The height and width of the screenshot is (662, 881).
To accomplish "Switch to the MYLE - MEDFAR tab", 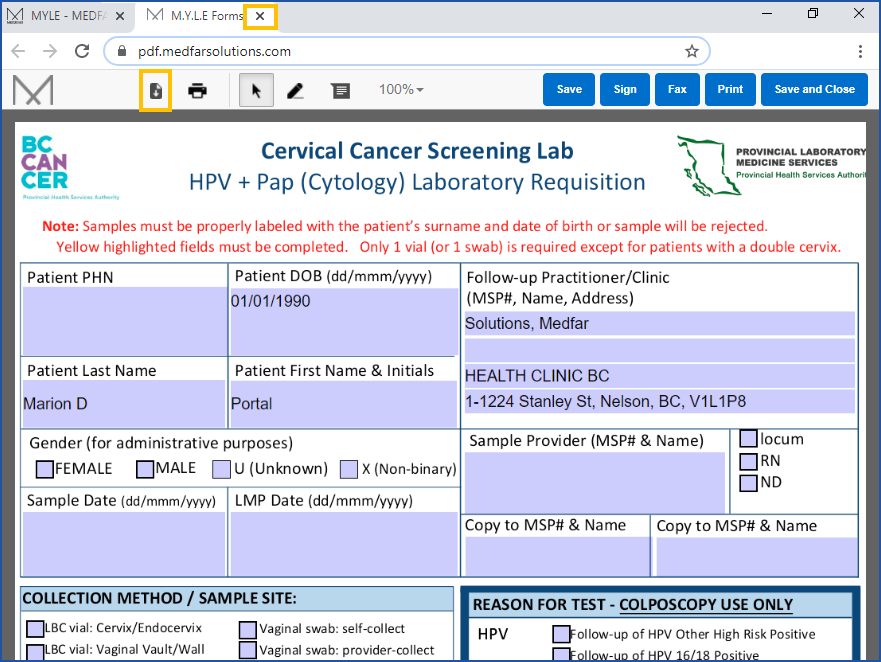I will [70, 16].
